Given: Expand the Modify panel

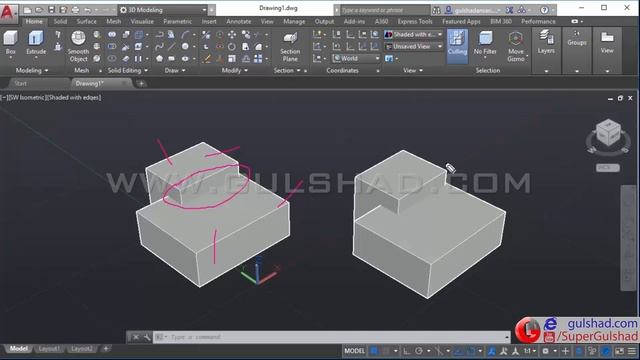Looking at the screenshot, I should [234, 70].
